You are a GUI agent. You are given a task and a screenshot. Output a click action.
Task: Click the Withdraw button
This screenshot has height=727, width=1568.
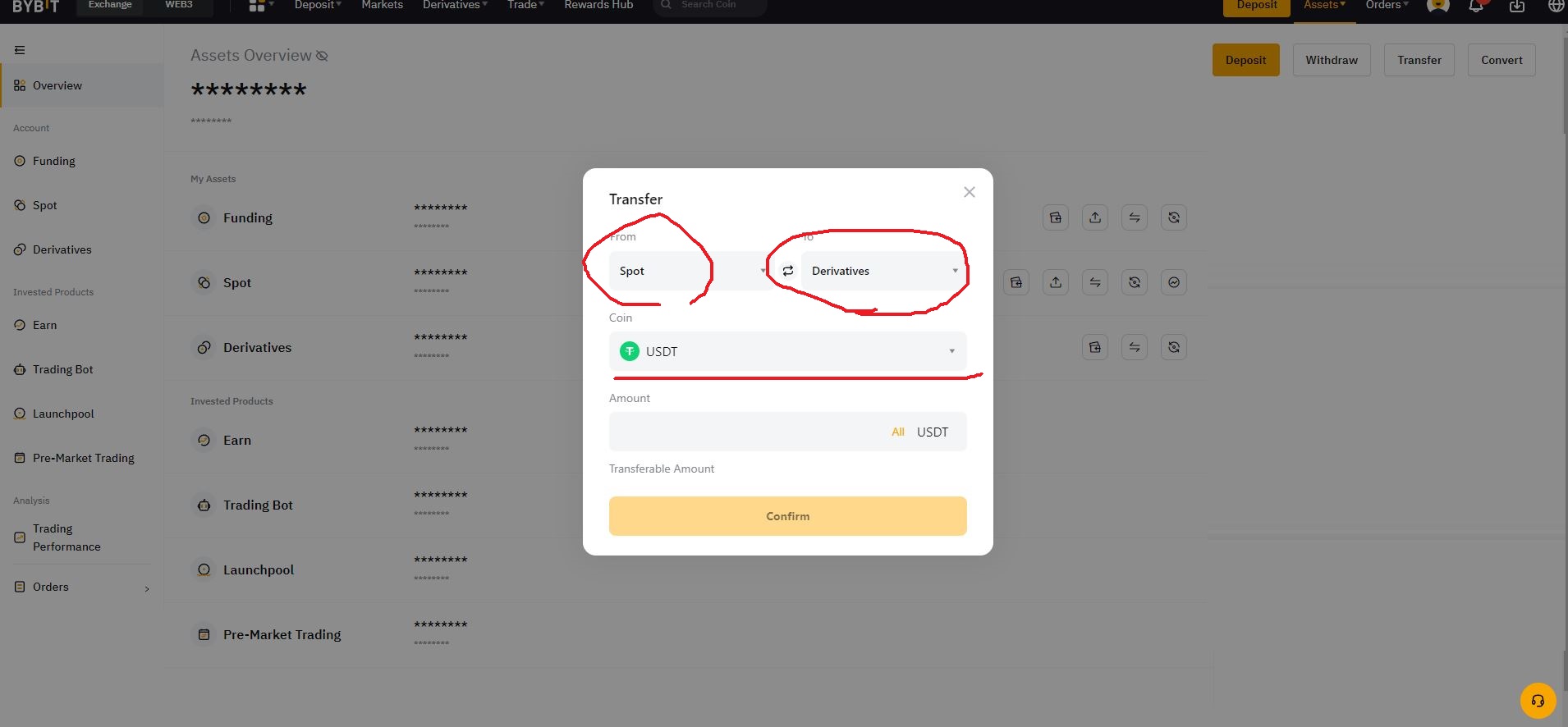1332,60
